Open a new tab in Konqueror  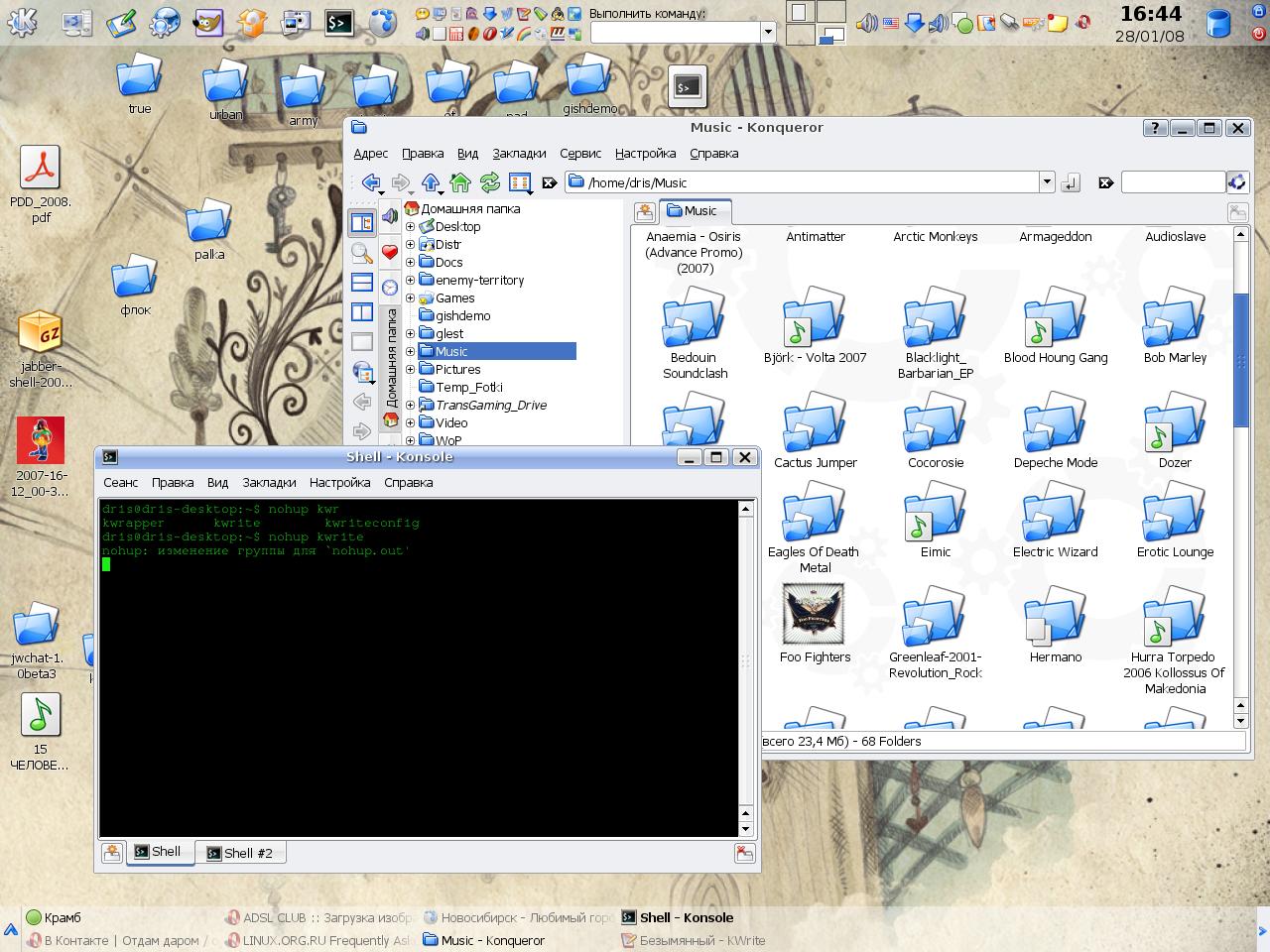645,212
